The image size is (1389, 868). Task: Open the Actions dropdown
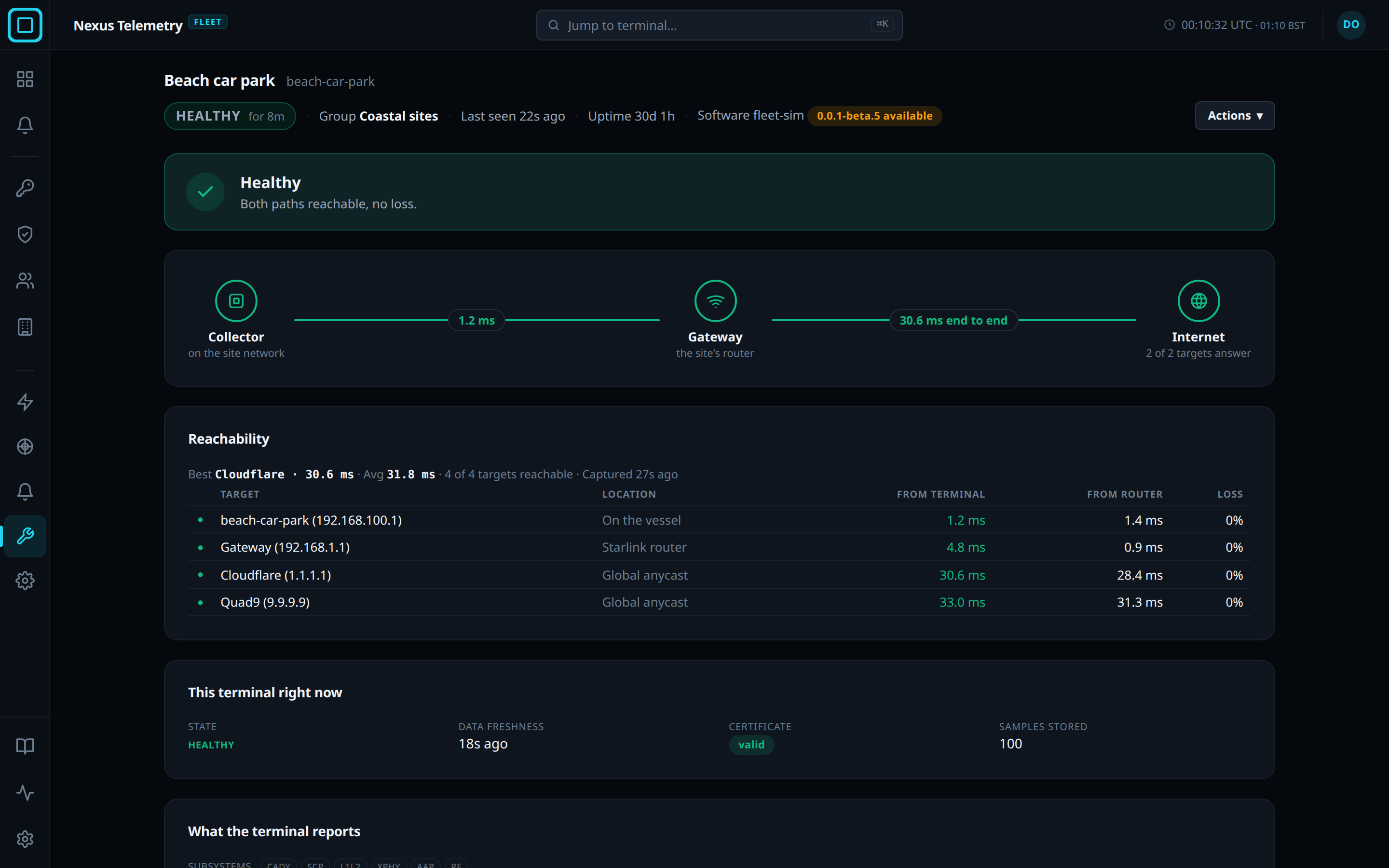coord(1235,116)
